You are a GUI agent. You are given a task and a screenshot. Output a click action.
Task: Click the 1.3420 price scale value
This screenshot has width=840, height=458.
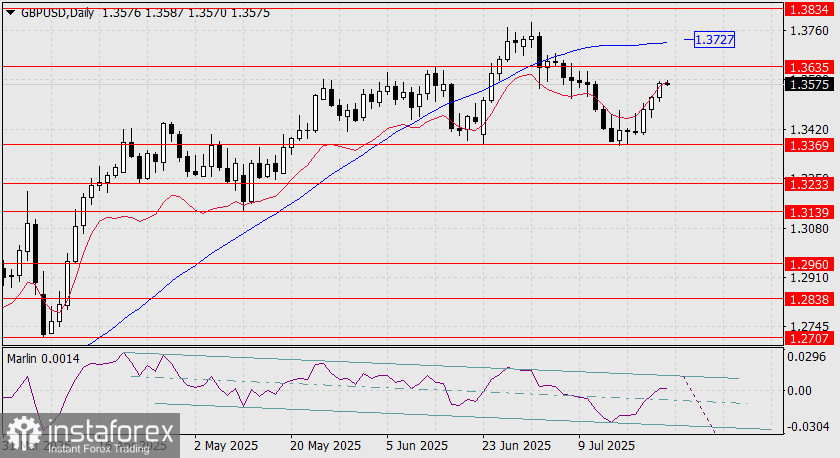tap(809, 130)
